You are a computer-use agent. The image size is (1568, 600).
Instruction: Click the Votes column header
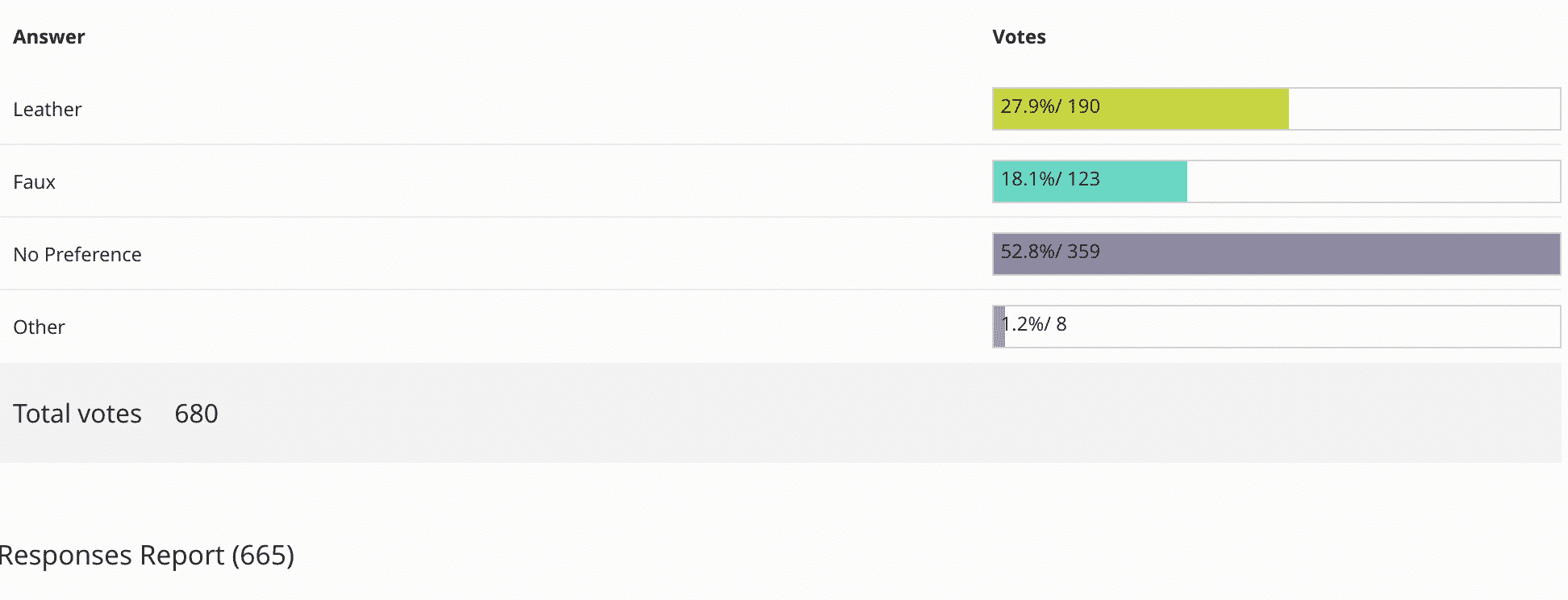(x=1019, y=37)
